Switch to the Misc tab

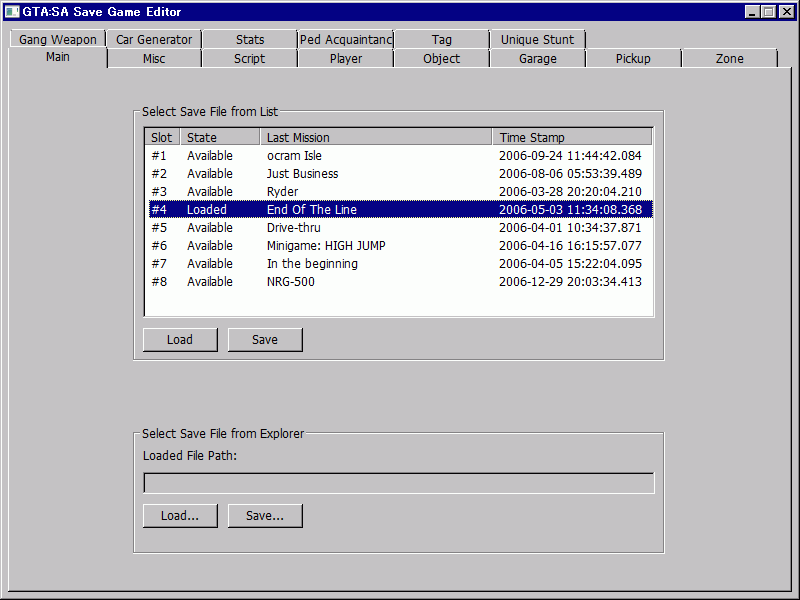tap(154, 59)
